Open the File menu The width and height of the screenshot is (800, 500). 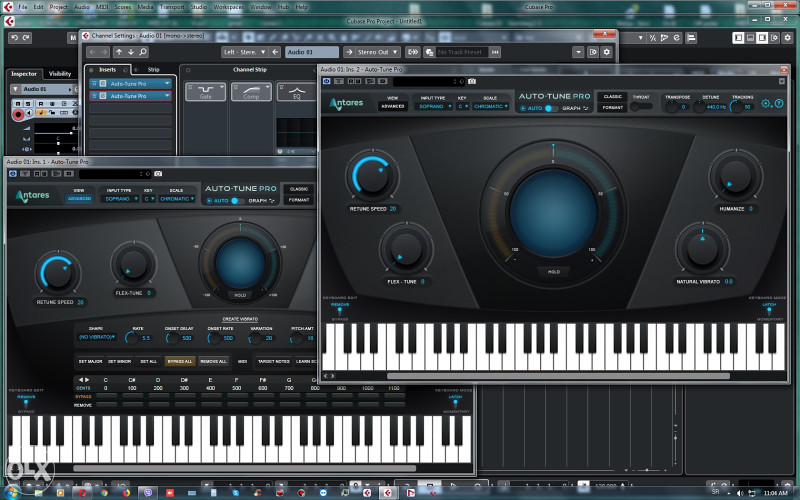[23, 7]
